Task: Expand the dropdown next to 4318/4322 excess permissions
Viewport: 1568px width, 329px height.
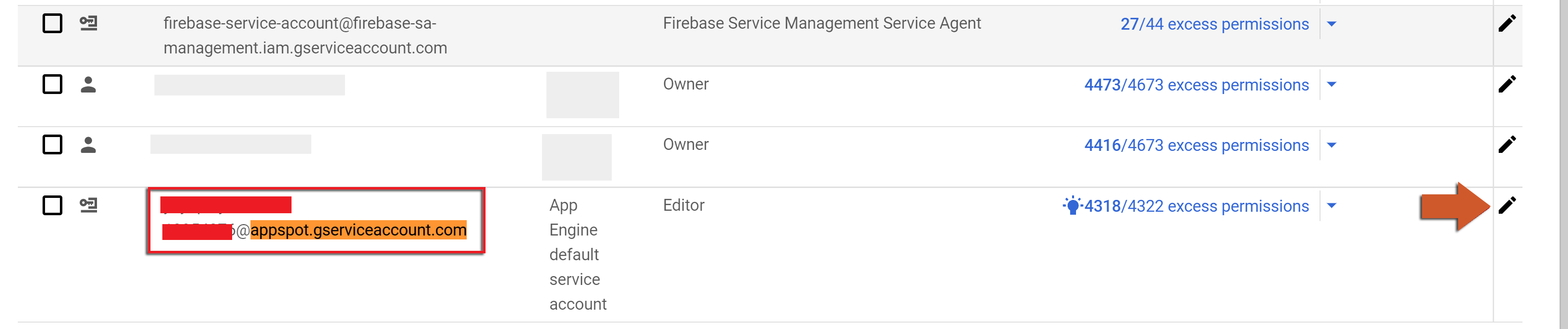Action: (x=1331, y=205)
